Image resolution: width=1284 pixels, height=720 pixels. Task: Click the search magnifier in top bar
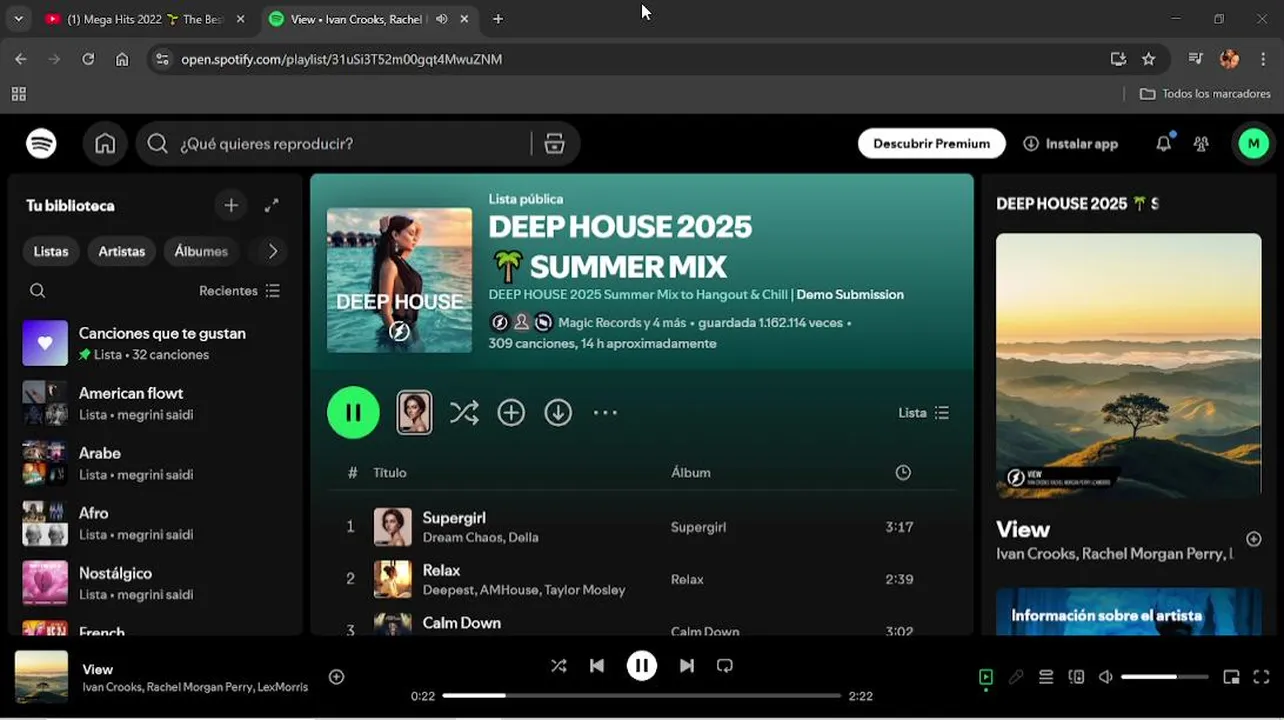pos(157,144)
